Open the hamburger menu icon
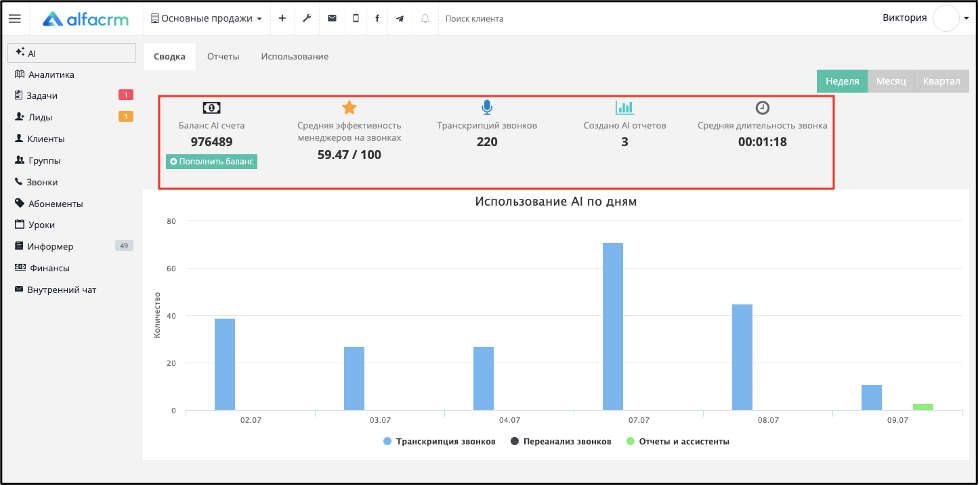Screen dimensions: 979x485 [x=15, y=19]
